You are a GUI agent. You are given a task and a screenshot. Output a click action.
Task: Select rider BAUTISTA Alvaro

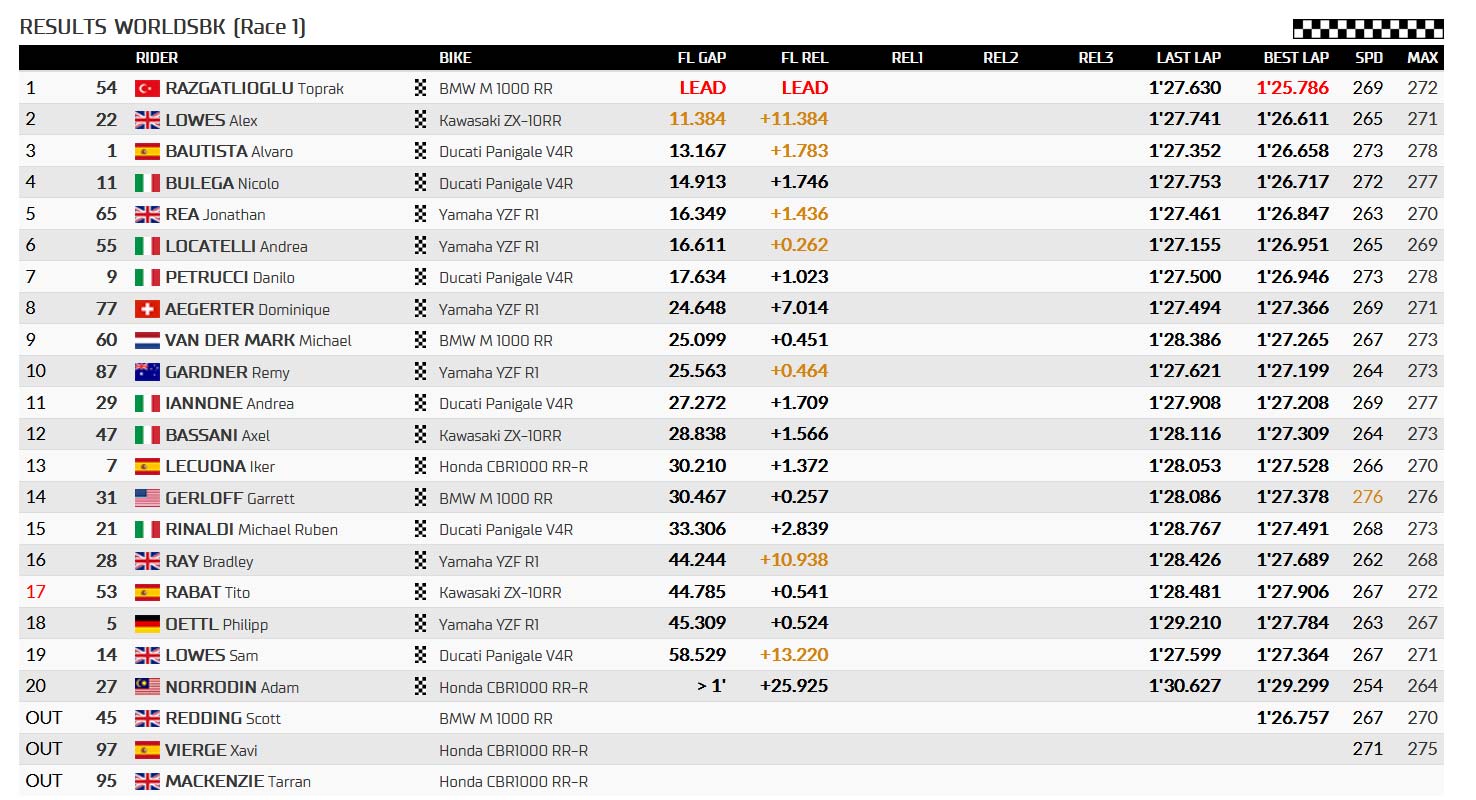tap(229, 151)
